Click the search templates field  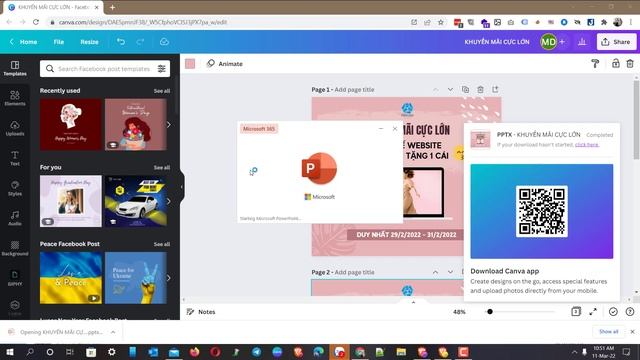104,69
